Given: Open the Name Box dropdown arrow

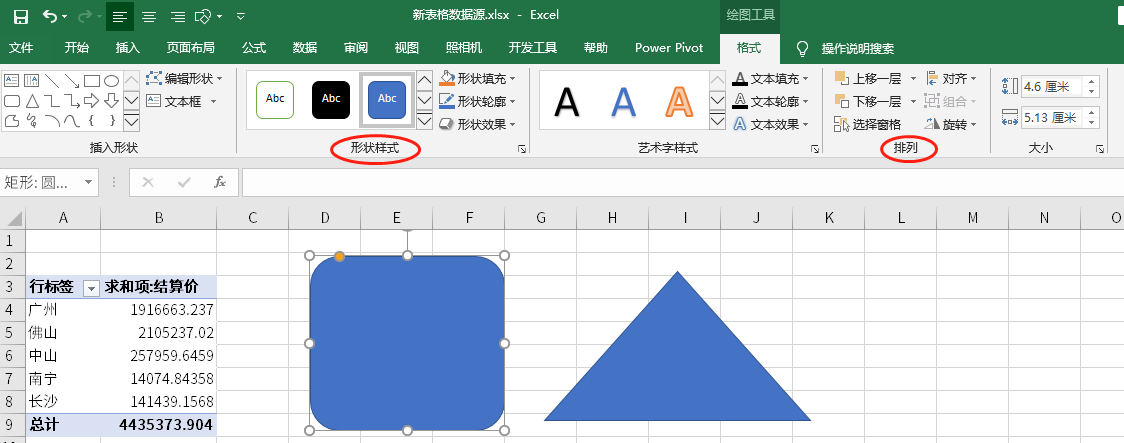Looking at the screenshot, I should tap(89, 182).
